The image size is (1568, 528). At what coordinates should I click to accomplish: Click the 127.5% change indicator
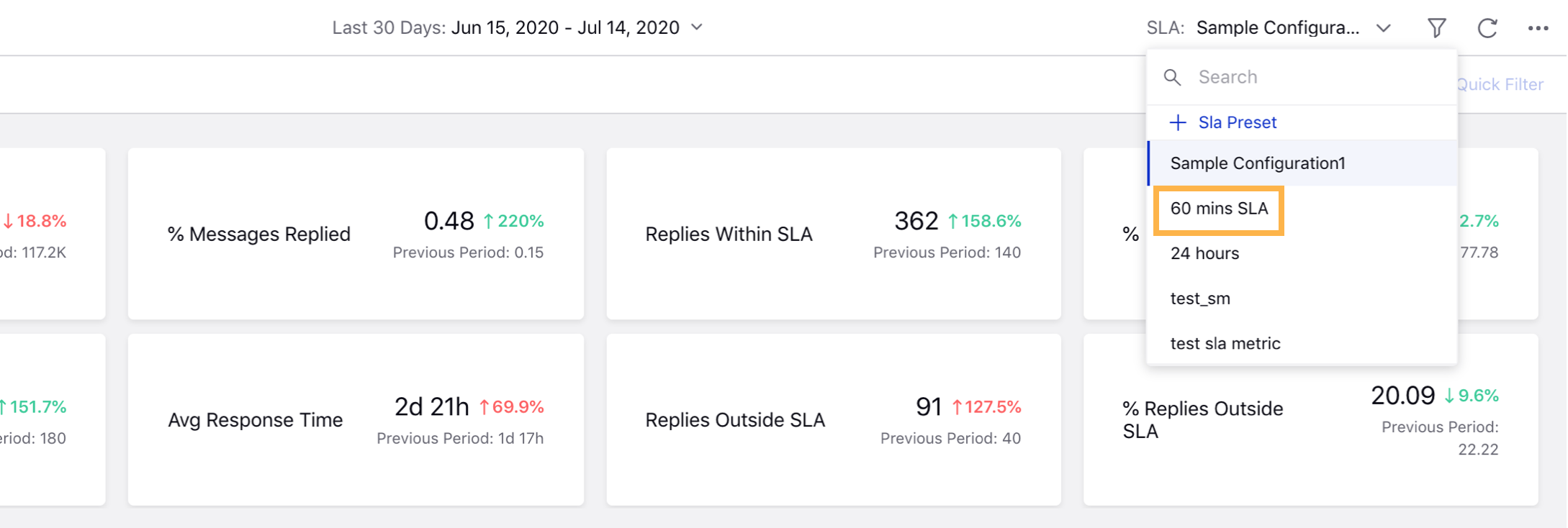[986, 407]
